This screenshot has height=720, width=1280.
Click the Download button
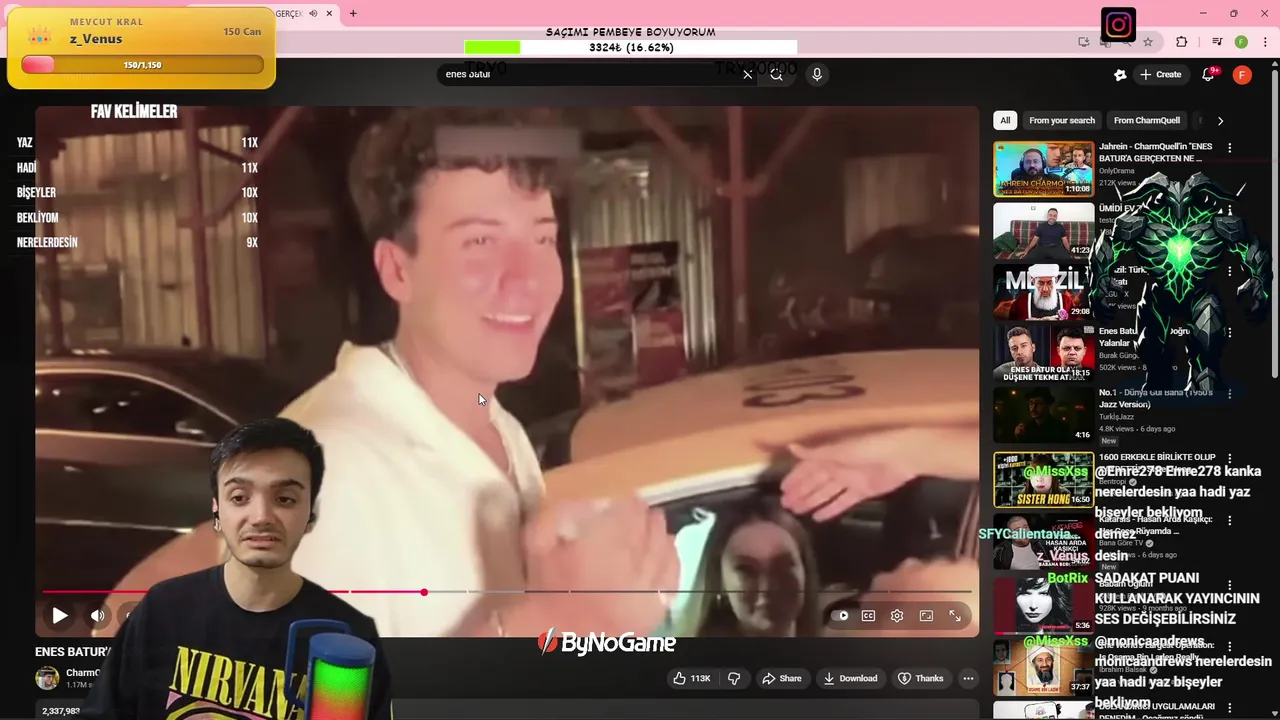850,678
